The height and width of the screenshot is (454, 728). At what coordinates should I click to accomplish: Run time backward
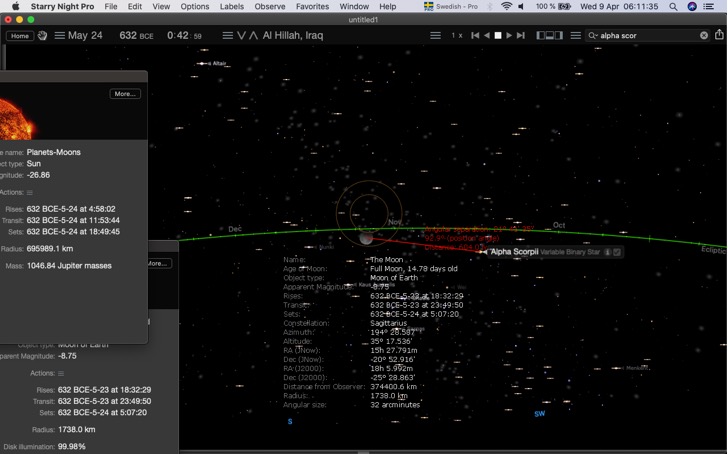coord(487,36)
